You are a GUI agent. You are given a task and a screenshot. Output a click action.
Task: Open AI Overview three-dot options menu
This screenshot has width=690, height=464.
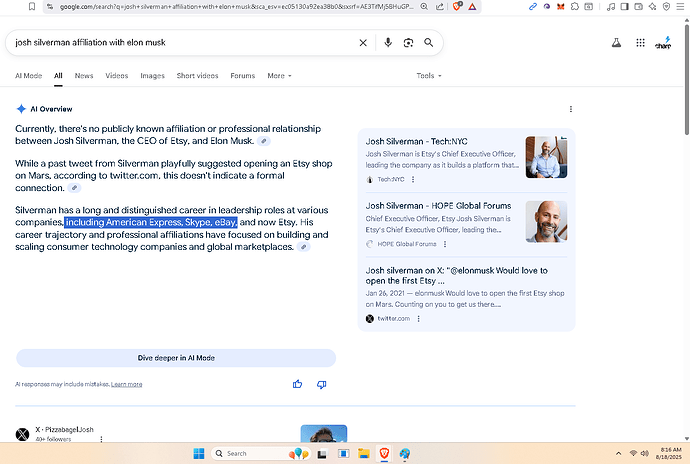[571, 109]
